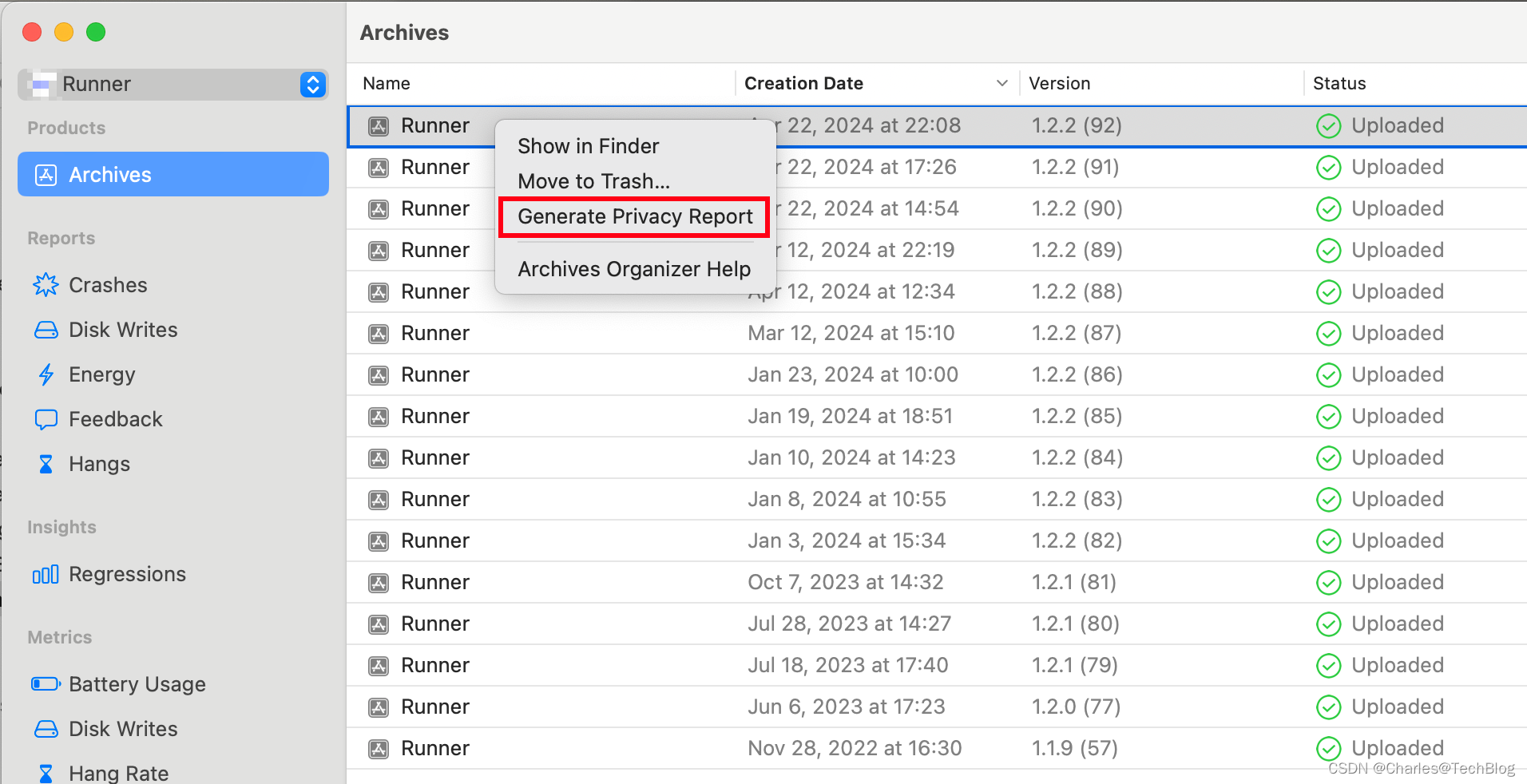Image resolution: width=1527 pixels, height=784 pixels.
Task: Sort by Version column header
Action: [1059, 83]
